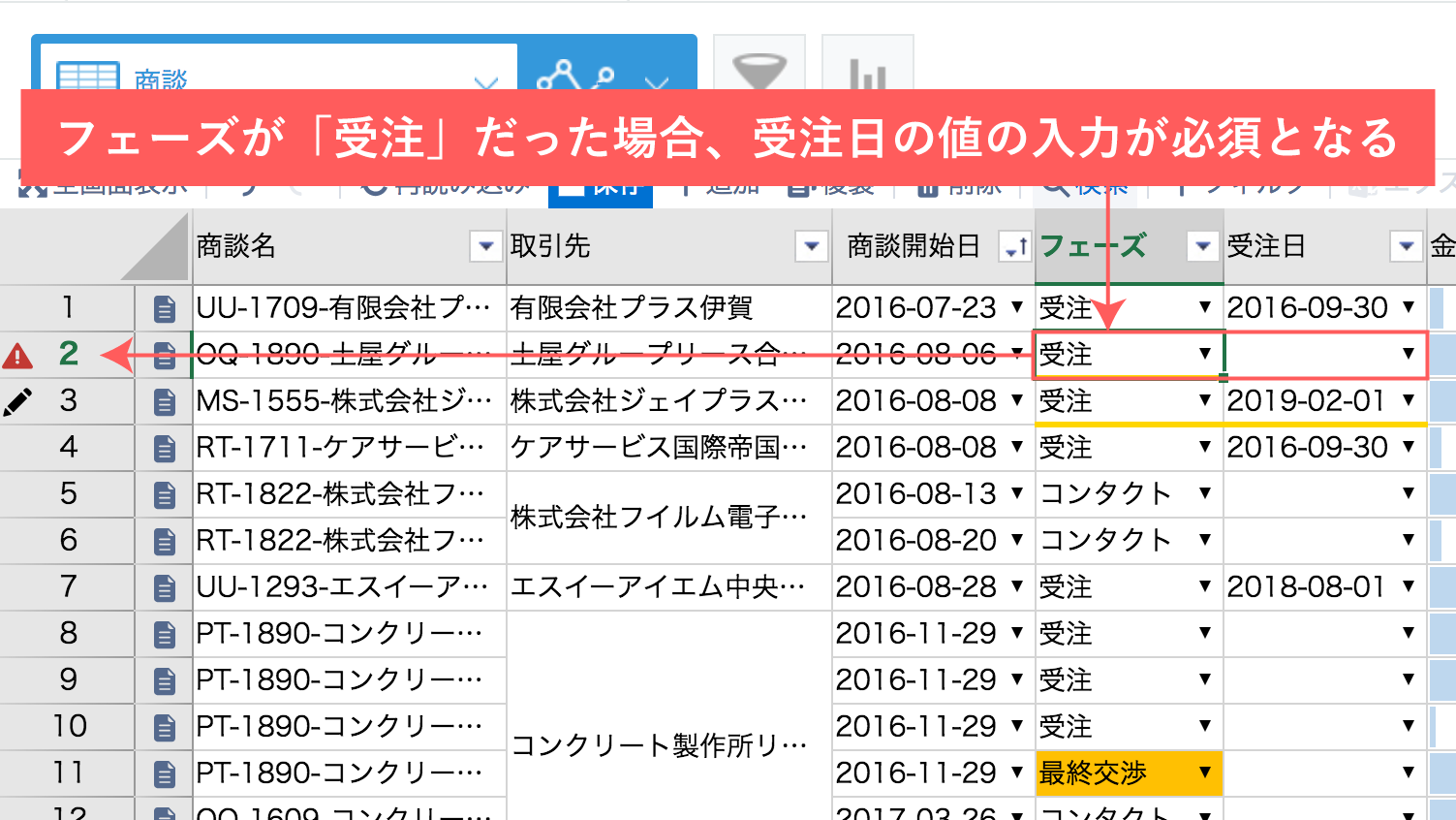The width and height of the screenshot is (1456, 820).
Task: Select cell エスイーアイエム中央…
Action: pyautogui.click(x=669, y=587)
